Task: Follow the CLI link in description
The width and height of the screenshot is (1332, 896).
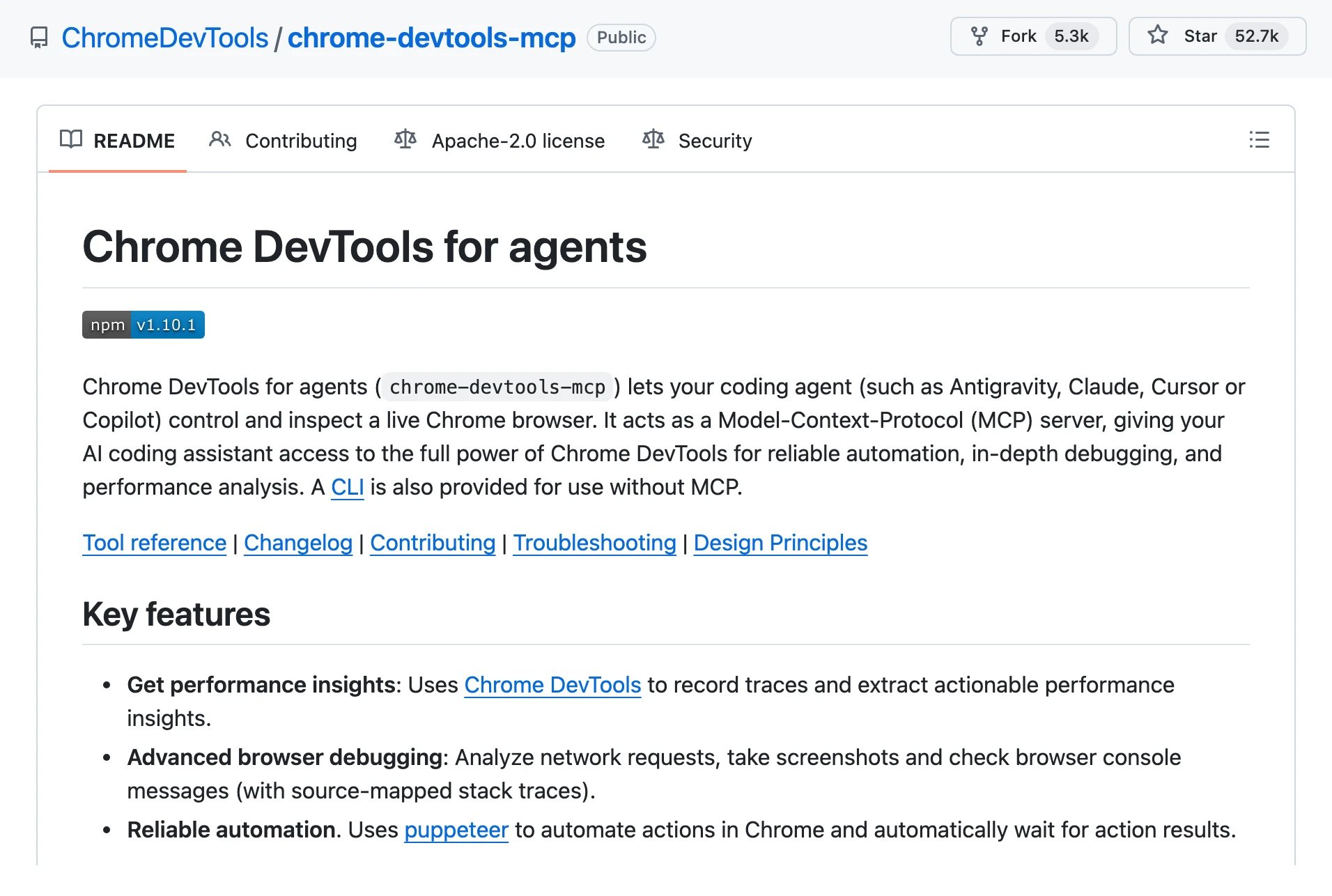Action: tap(348, 487)
